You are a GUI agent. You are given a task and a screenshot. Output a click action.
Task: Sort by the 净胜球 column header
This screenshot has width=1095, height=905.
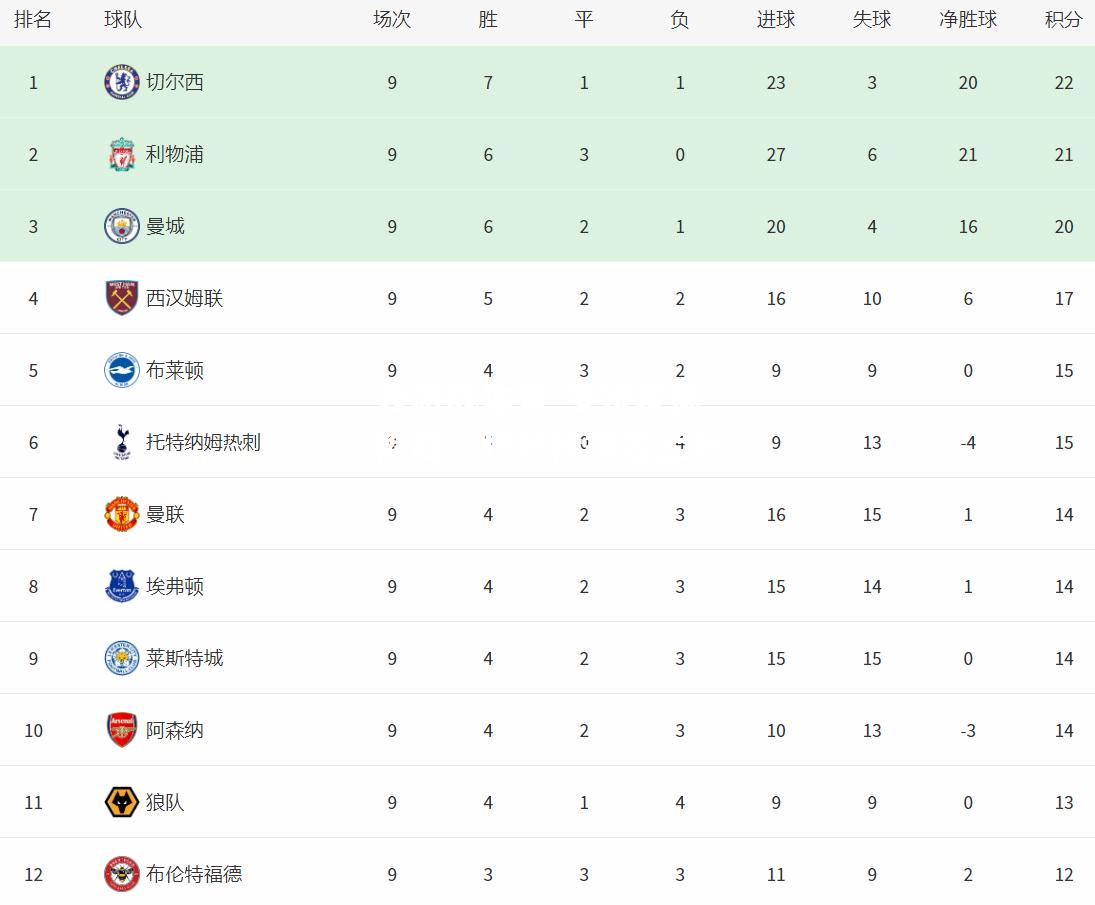(968, 20)
